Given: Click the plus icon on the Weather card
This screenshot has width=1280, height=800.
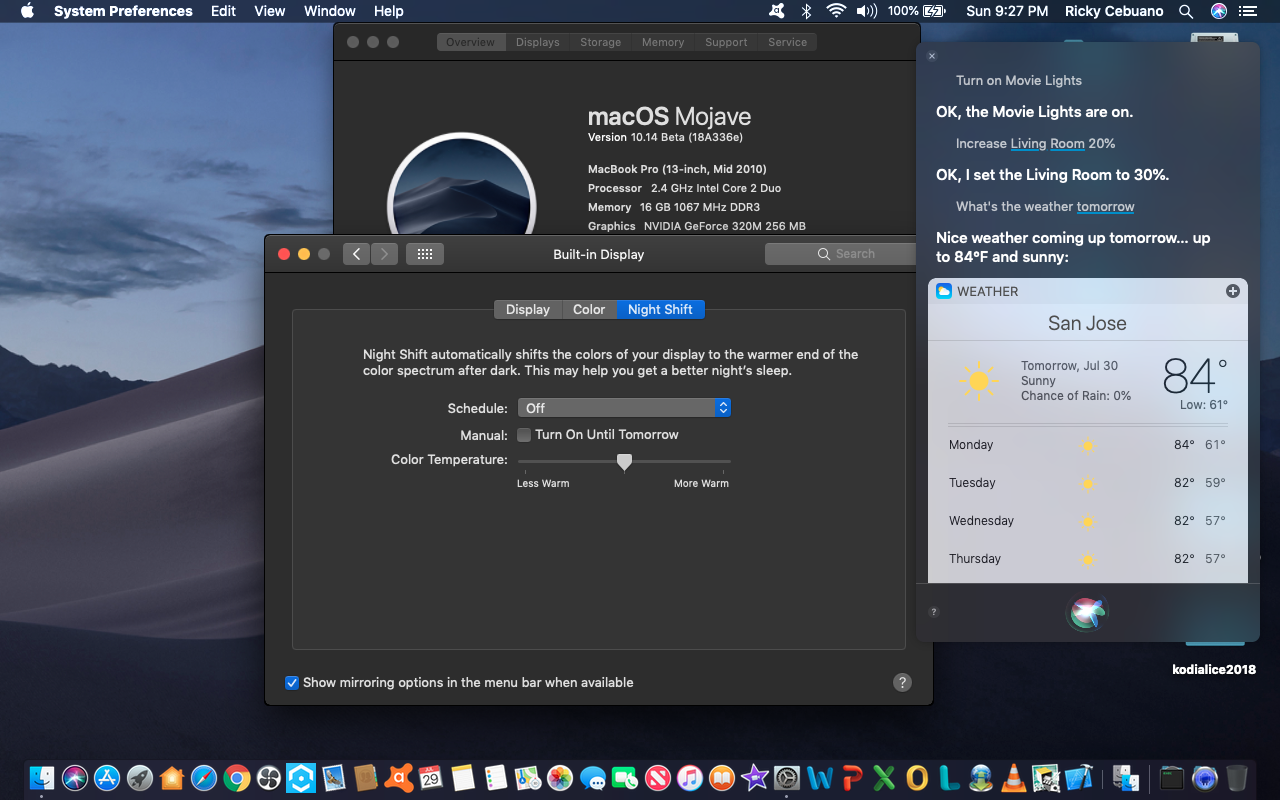Looking at the screenshot, I should (1232, 291).
